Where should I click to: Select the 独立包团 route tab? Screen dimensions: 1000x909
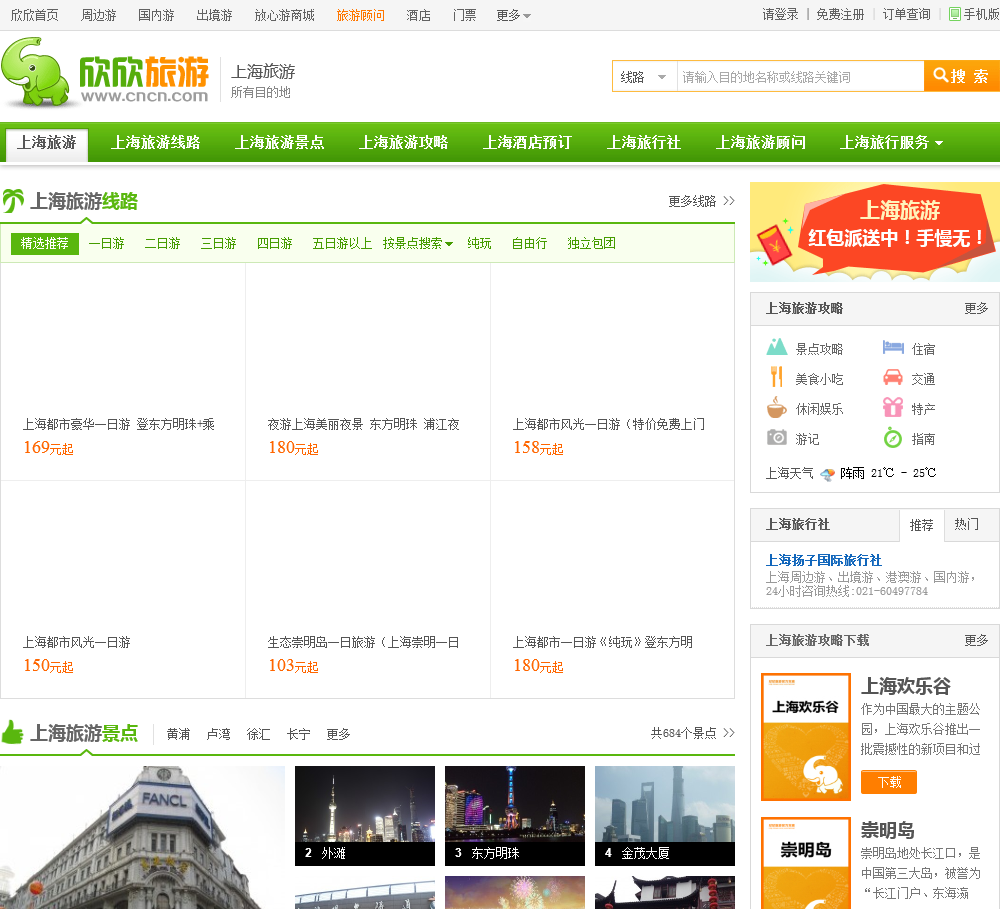[591, 243]
